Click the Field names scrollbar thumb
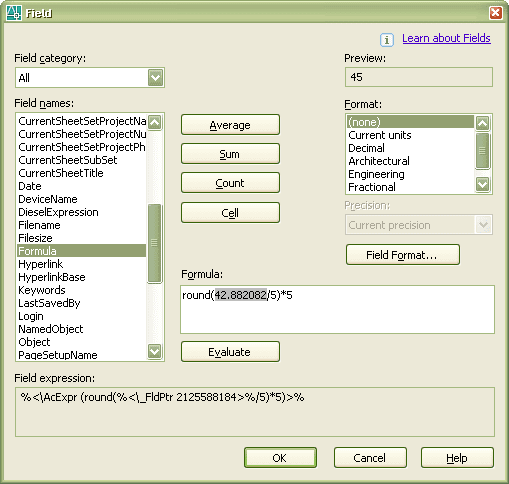Screen dimensions: 509x484 coord(154,243)
